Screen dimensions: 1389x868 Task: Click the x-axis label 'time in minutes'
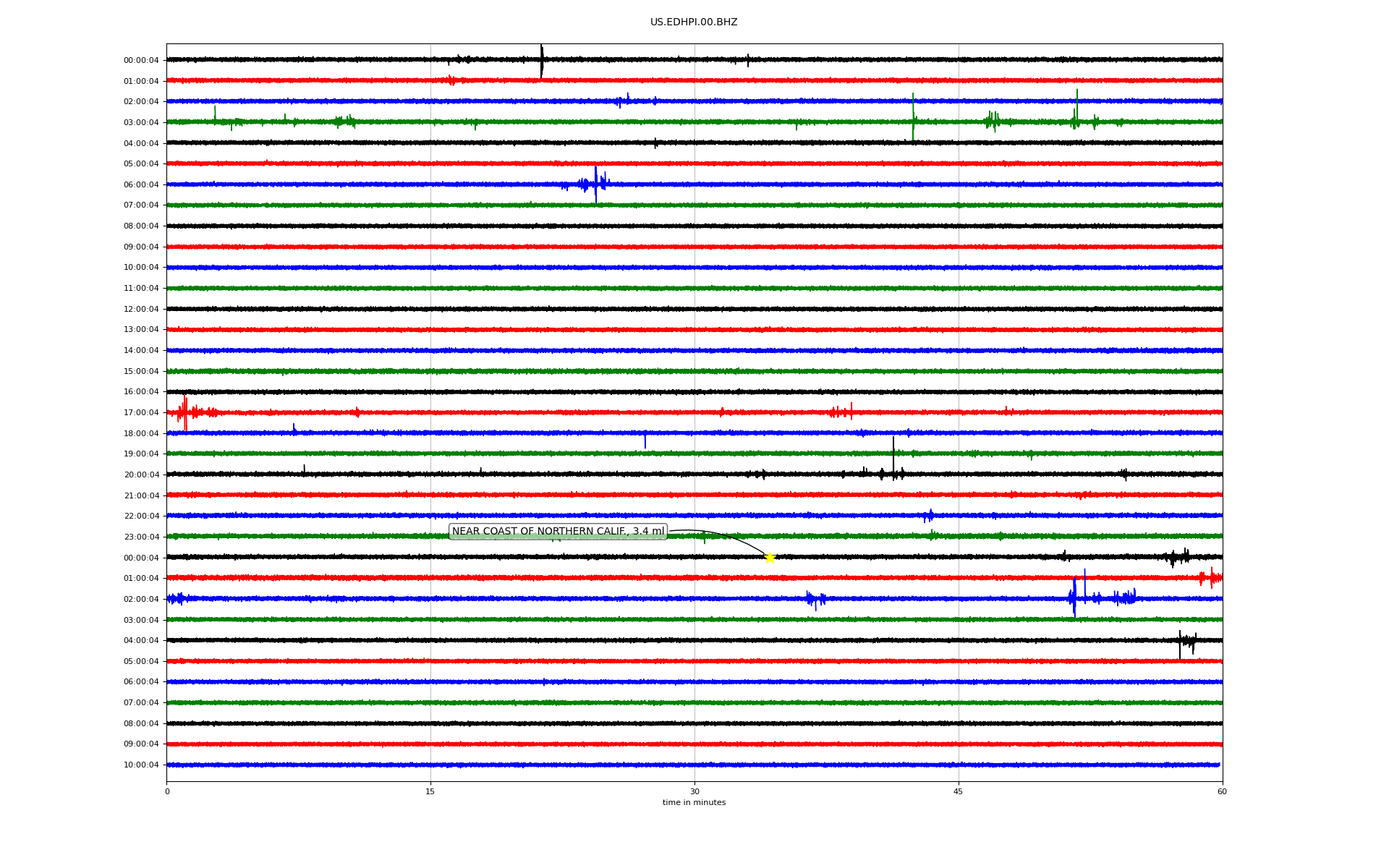694,803
